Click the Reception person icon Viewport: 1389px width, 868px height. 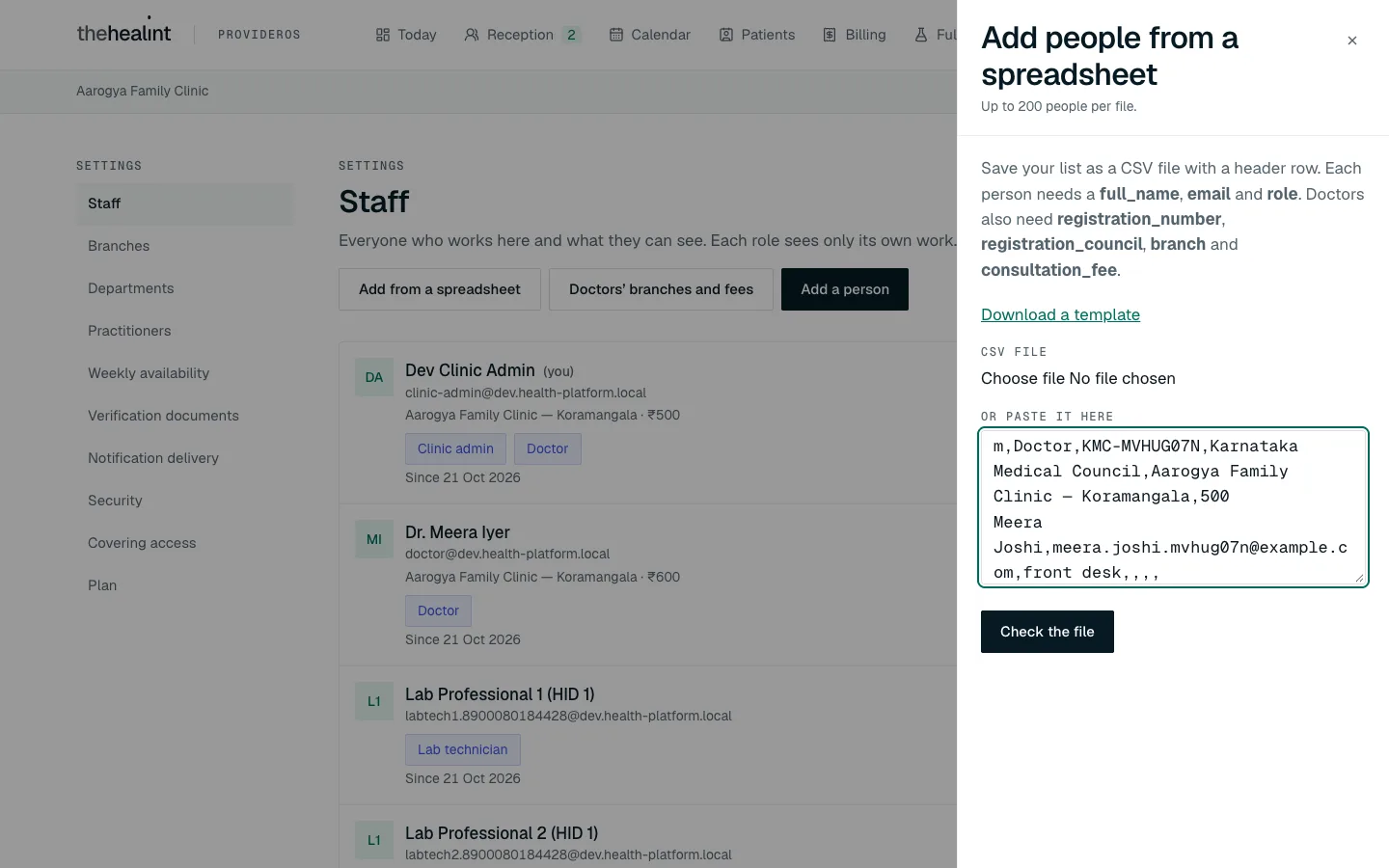[x=472, y=35]
